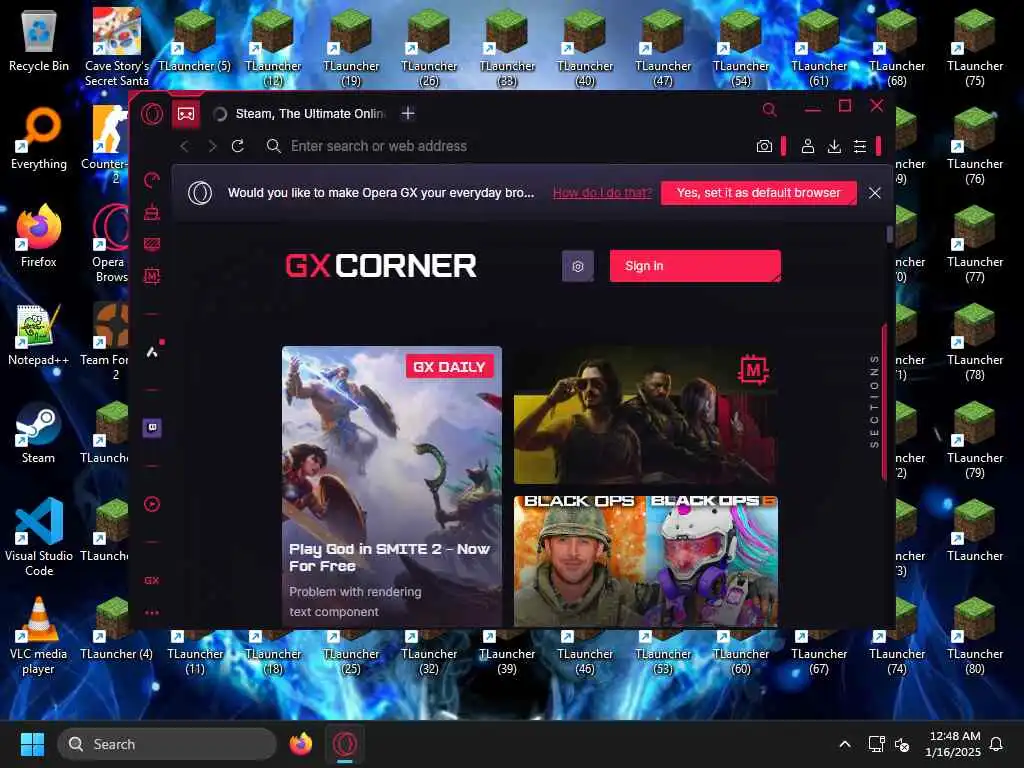Open the Black Ops 6 helmet character thumbnail
Viewport: 1024px width, 768px height.
(x=712, y=562)
